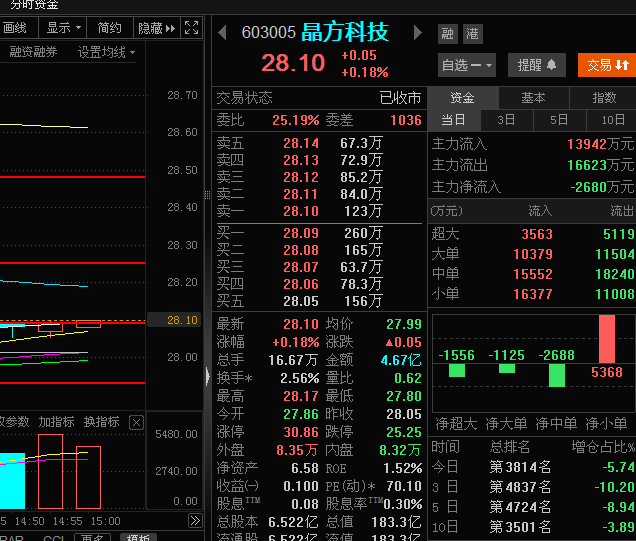Click the orange 交易 trade button
The width and height of the screenshot is (636, 541).
[x=607, y=65]
